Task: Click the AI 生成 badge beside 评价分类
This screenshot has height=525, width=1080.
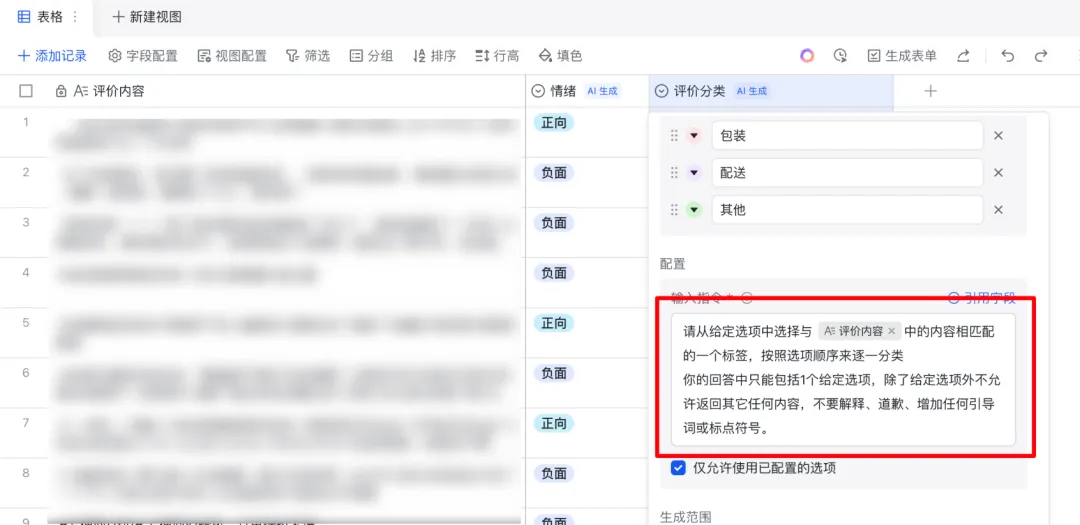Action: (x=752, y=91)
